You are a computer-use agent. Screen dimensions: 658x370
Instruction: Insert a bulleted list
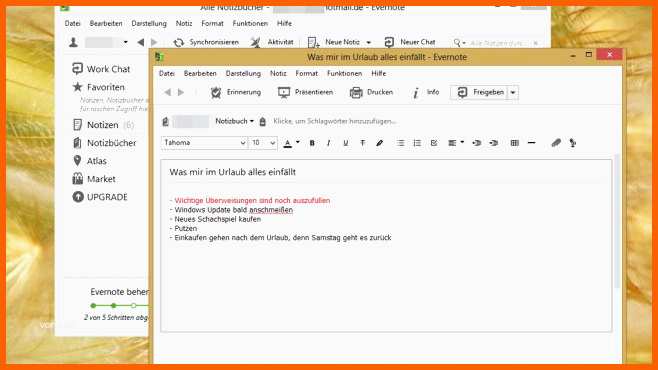point(400,143)
